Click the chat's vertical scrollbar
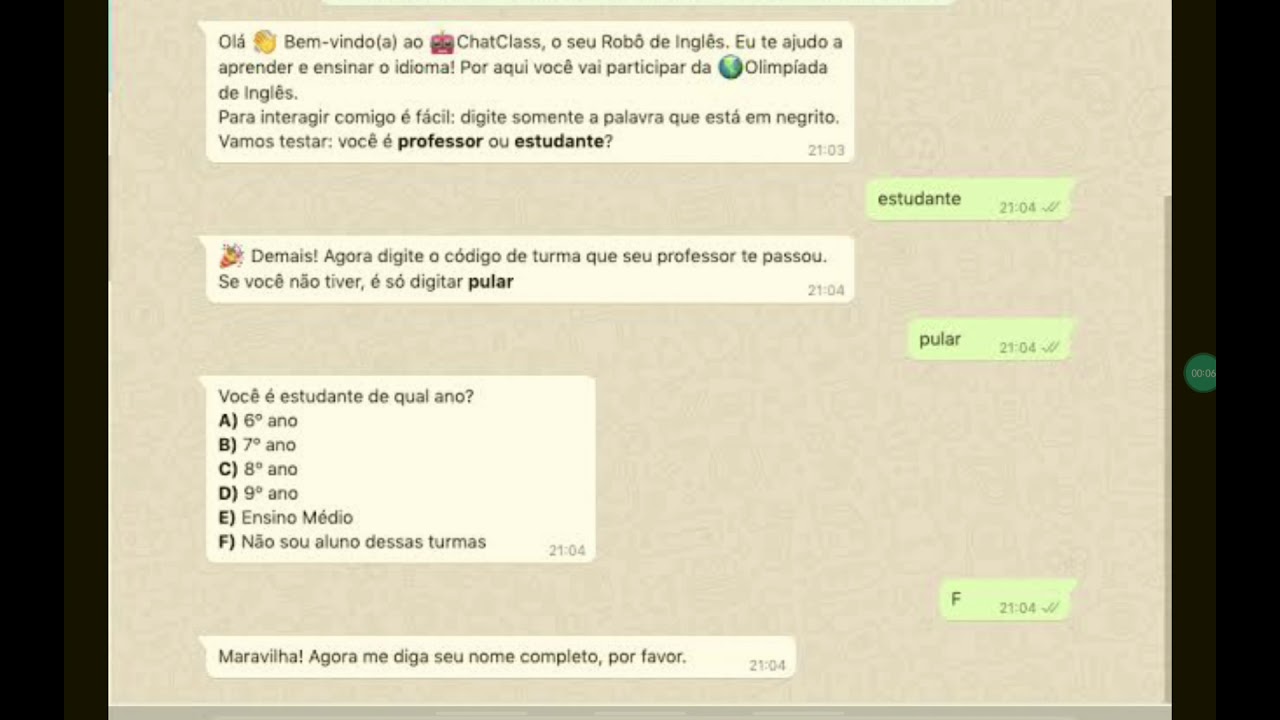The width and height of the screenshot is (1280, 720). point(1167,448)
